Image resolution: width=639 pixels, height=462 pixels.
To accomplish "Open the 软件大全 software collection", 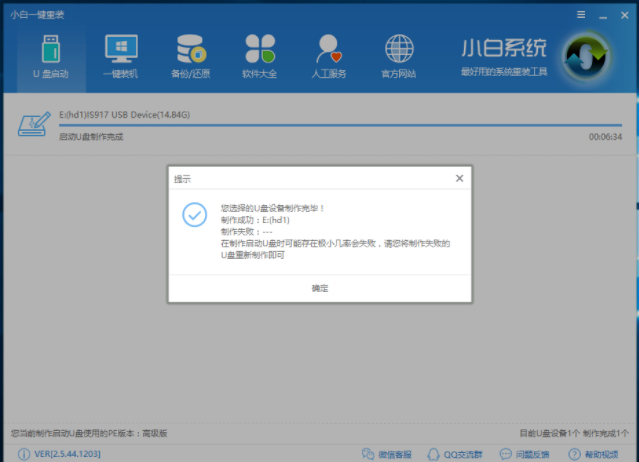I will click(x=260, y=56).
